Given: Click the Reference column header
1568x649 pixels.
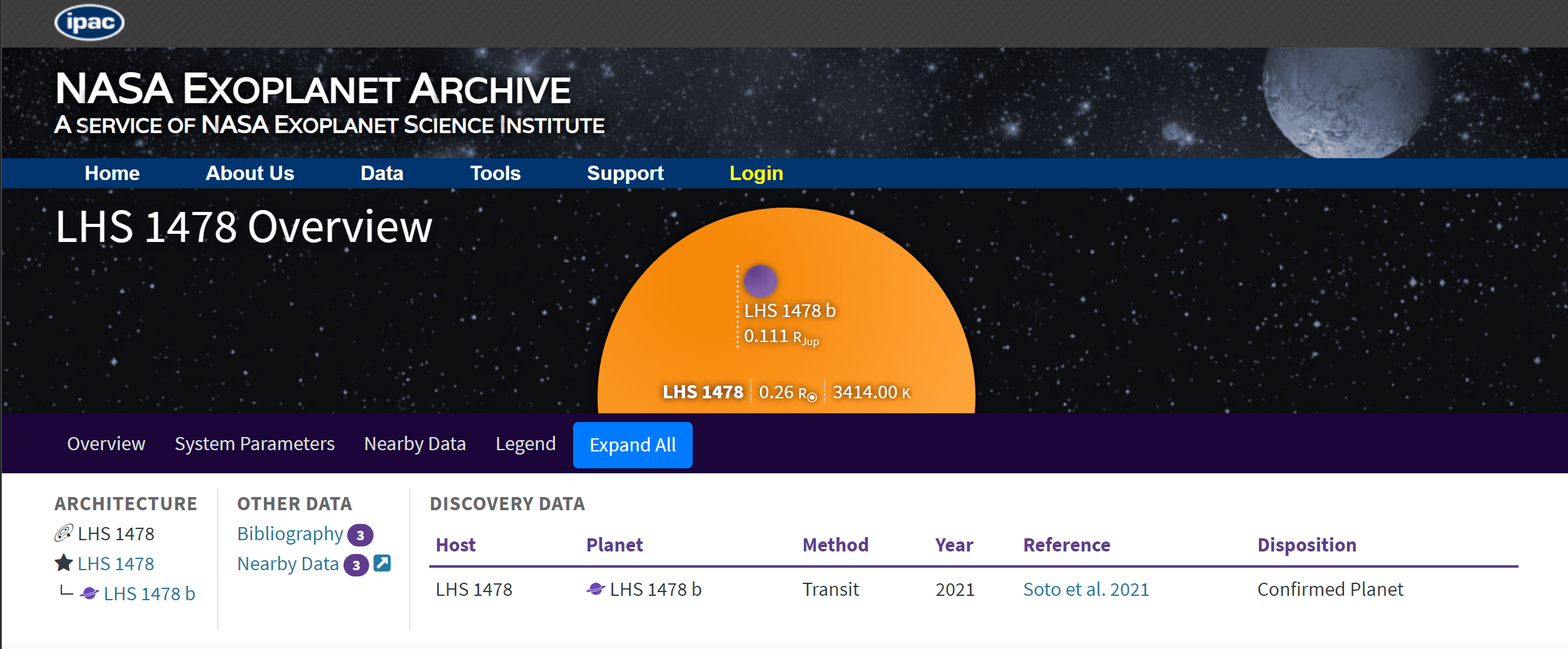Looking at the screenshot, I should pyautogui.click(x=1067, y=545).
